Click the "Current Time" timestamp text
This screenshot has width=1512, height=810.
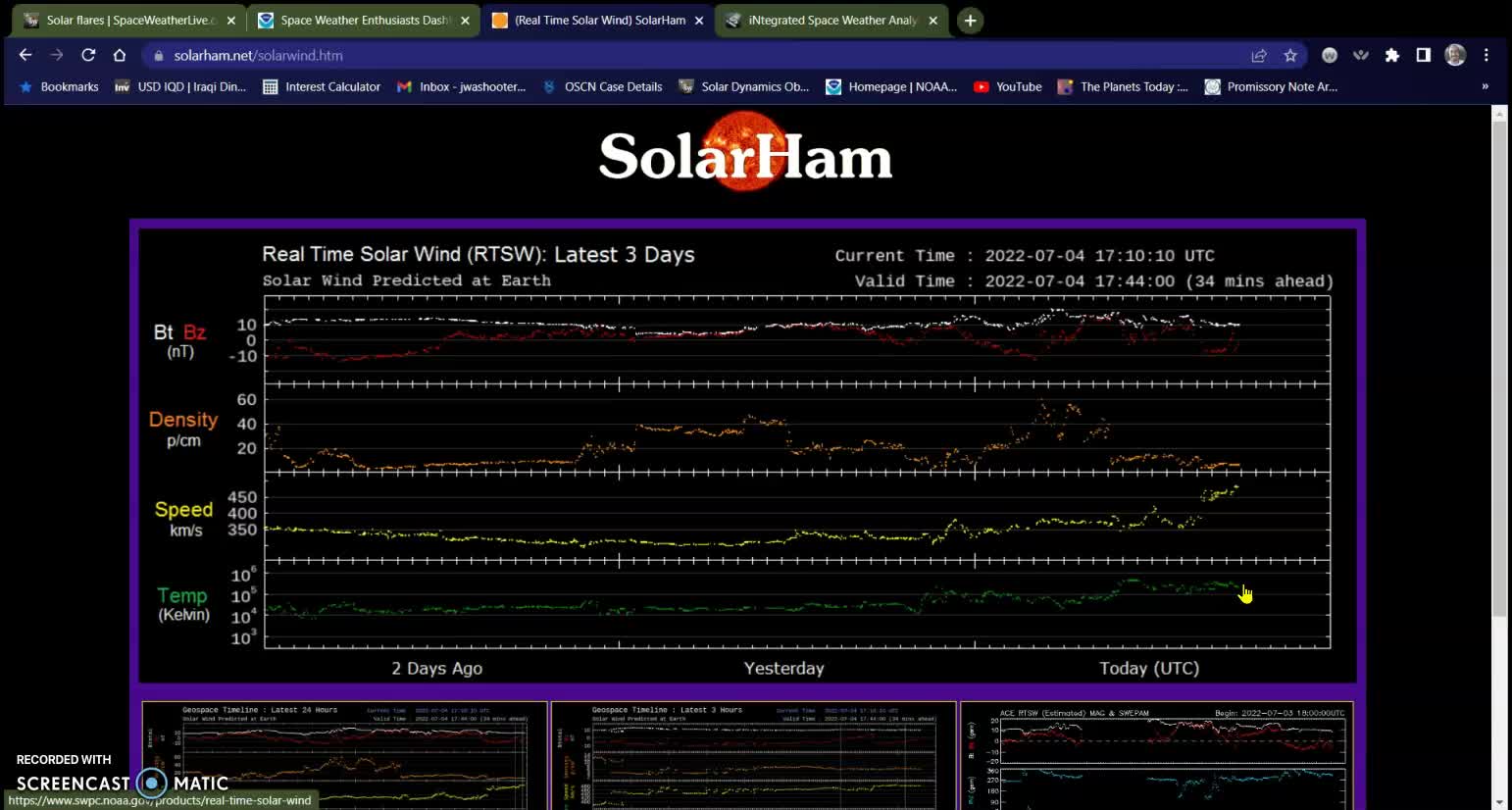1025,255
